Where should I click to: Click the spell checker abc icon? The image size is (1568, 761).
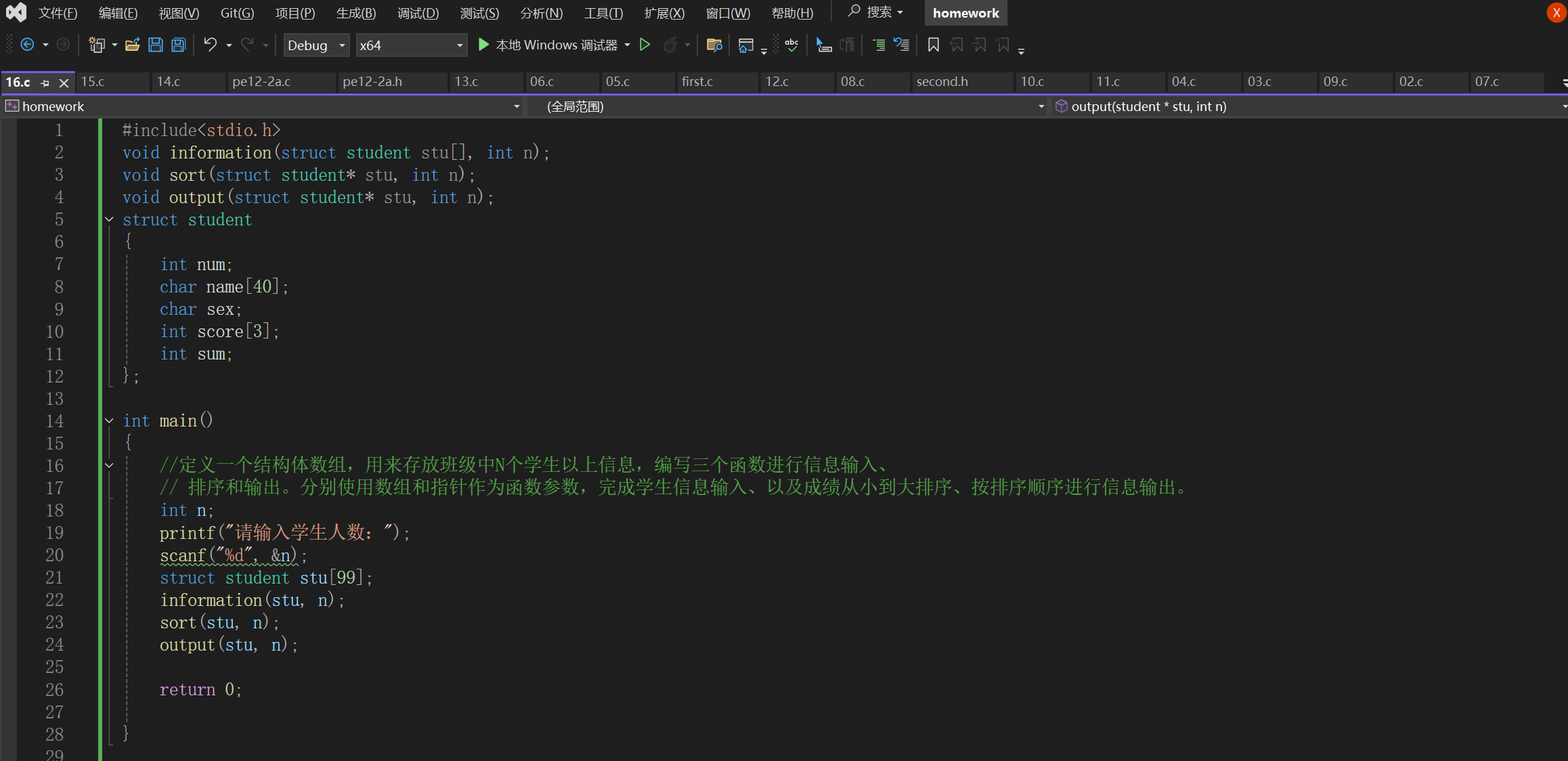[x=791, y=45]
